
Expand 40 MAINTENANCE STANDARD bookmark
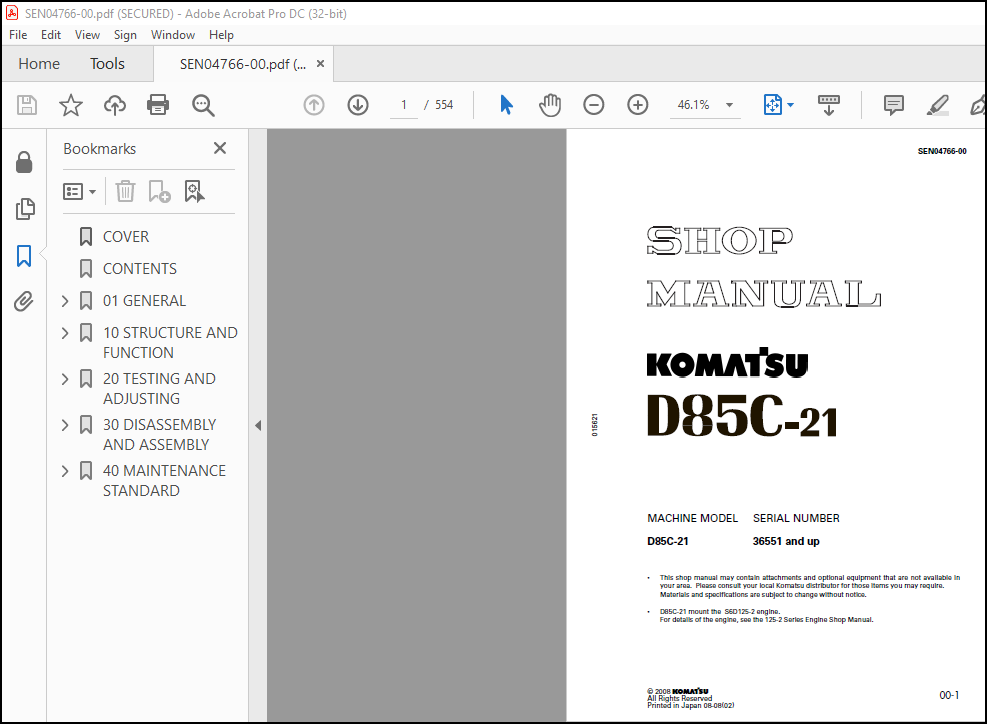coord(65,471)
